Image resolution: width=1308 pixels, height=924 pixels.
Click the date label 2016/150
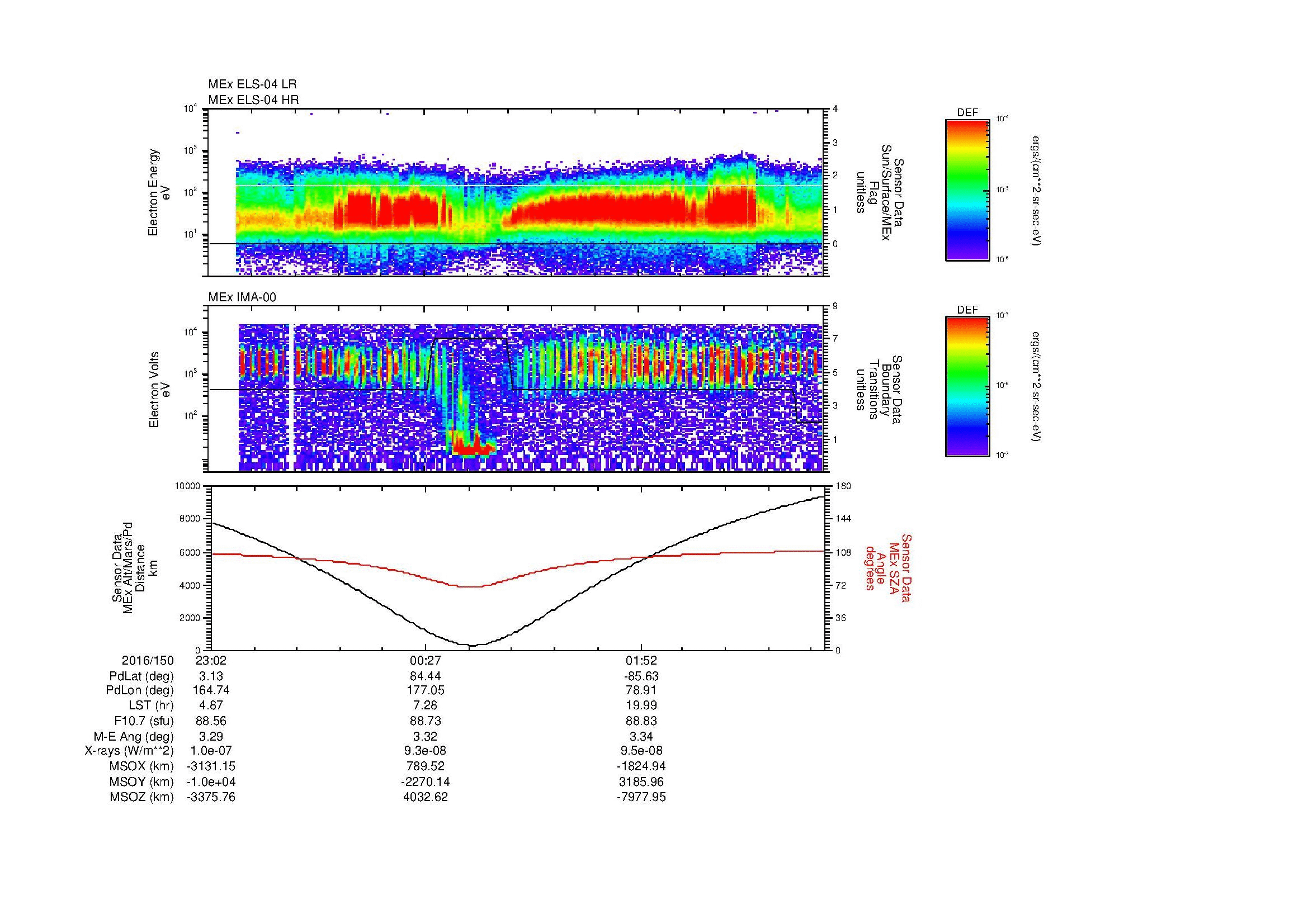[x=148, y=660]
